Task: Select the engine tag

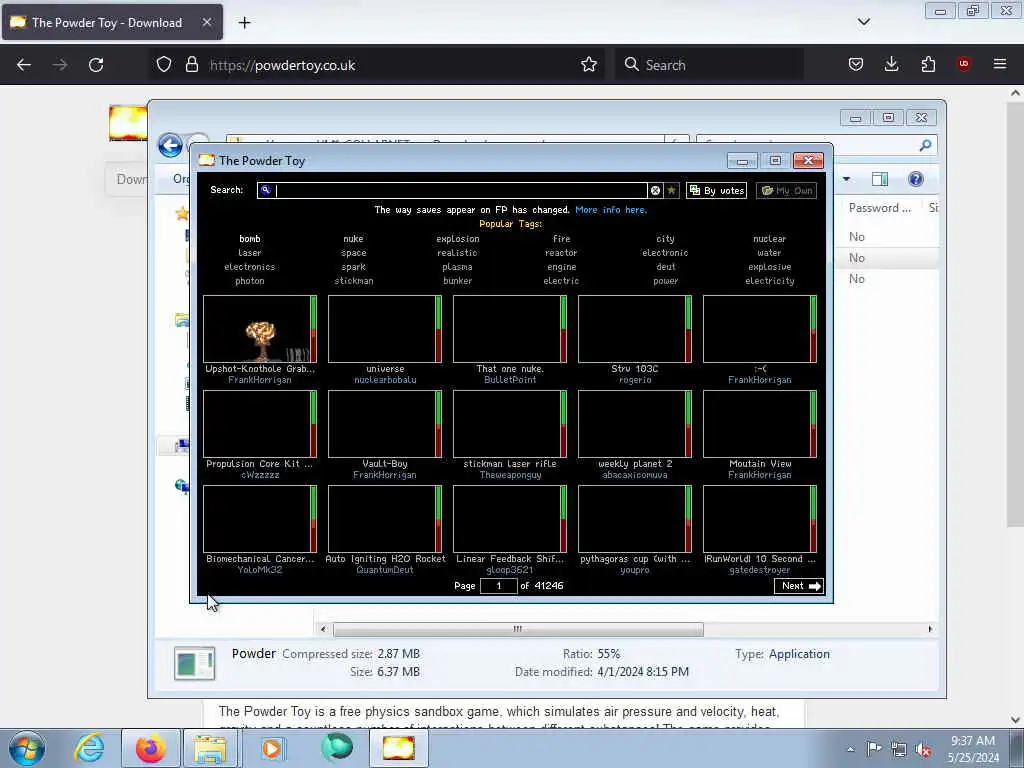Action: 561,267
